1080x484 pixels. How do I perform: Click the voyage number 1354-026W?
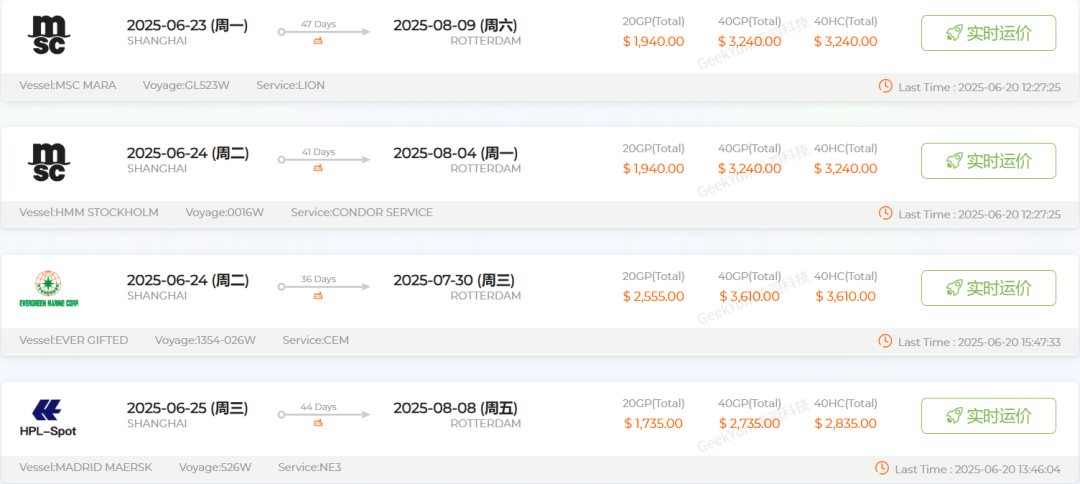[x=205, y=341]
